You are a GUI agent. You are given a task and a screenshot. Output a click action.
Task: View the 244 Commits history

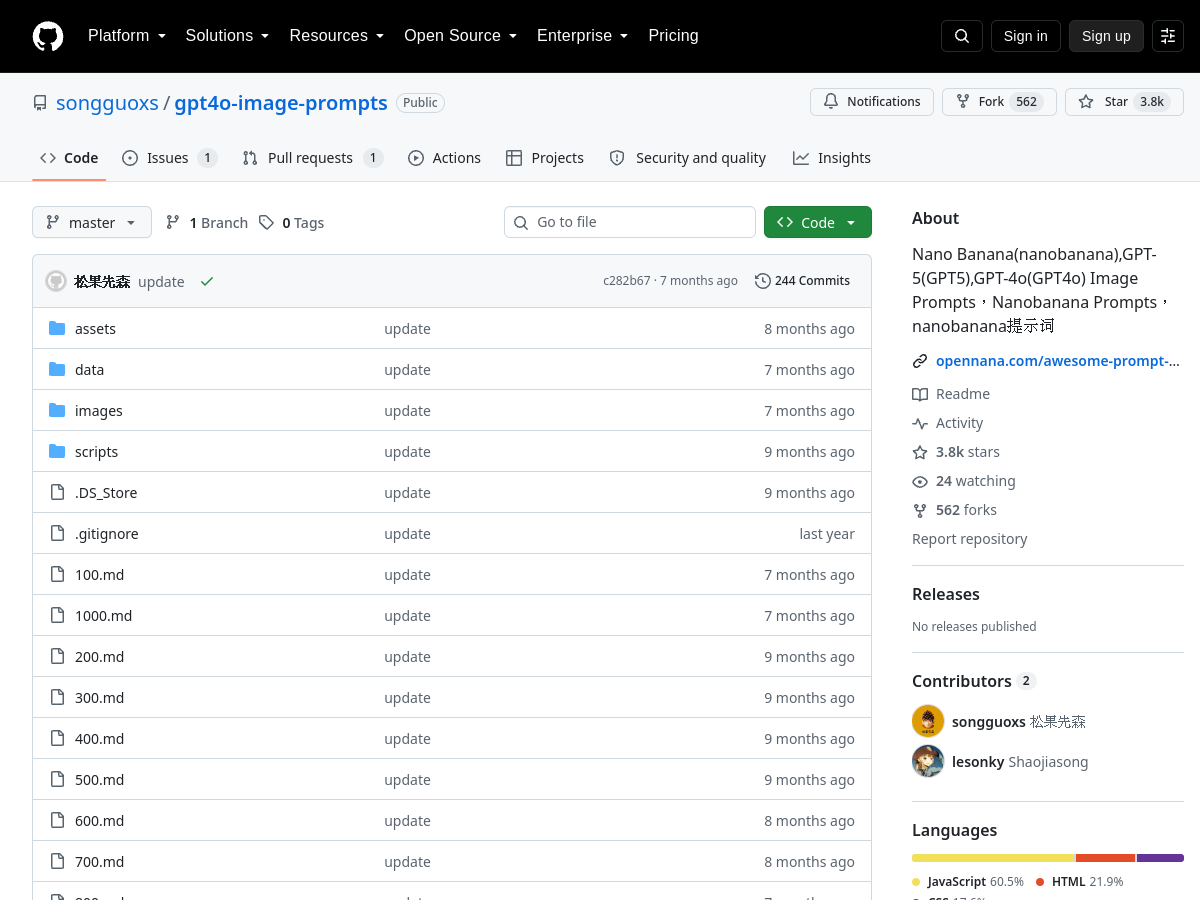pyautogui.click(x=803, y=281)
